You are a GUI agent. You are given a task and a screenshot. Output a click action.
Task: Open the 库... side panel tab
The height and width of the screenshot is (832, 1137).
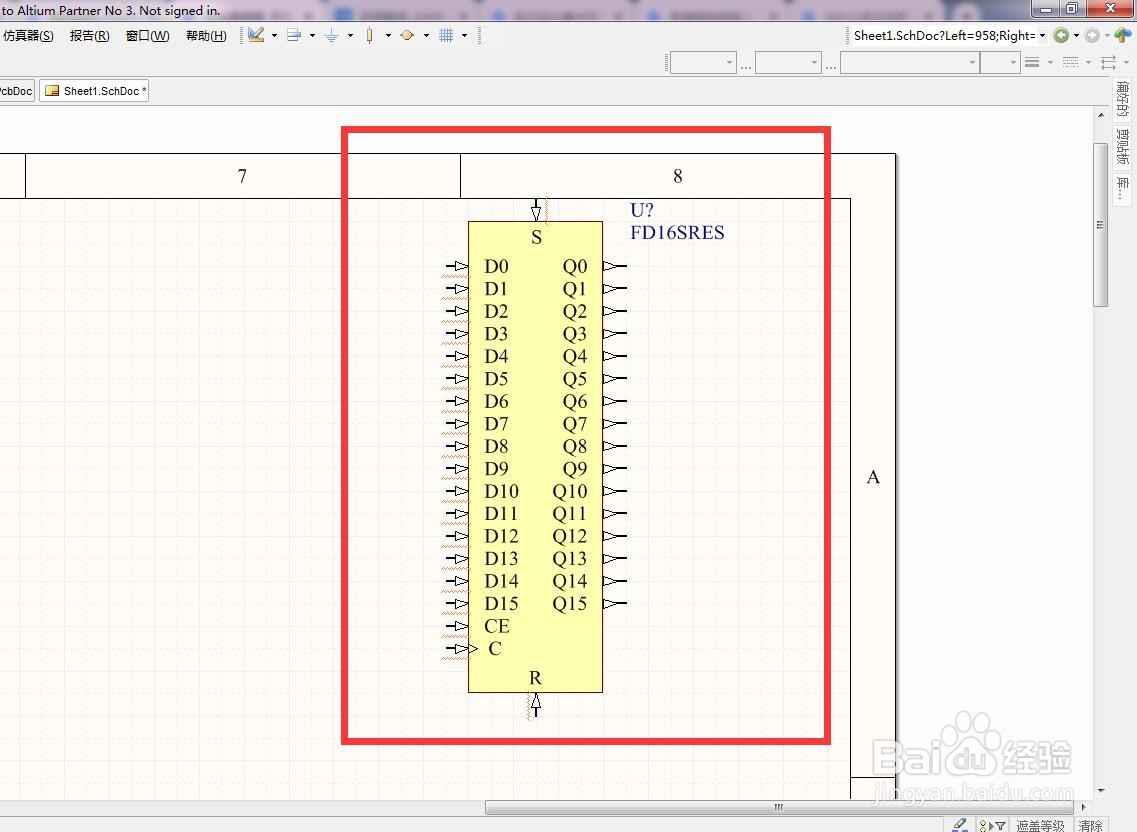coord(1122,189)
